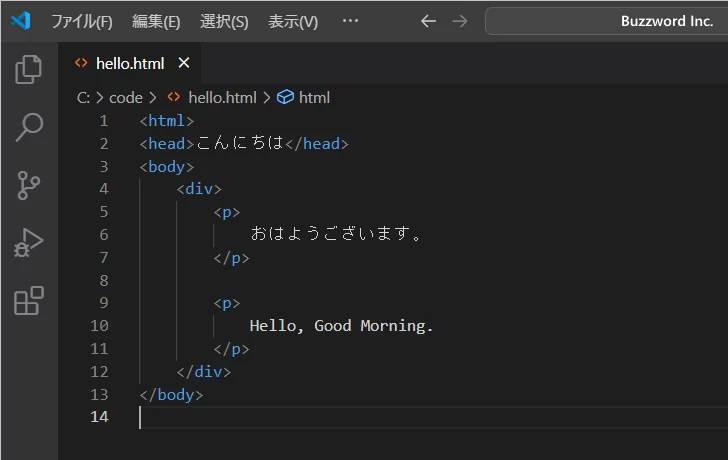The height and width of the screenshot is (460, 728).
Task: Click the <p> tag on line 9
Action: [227, 303]
